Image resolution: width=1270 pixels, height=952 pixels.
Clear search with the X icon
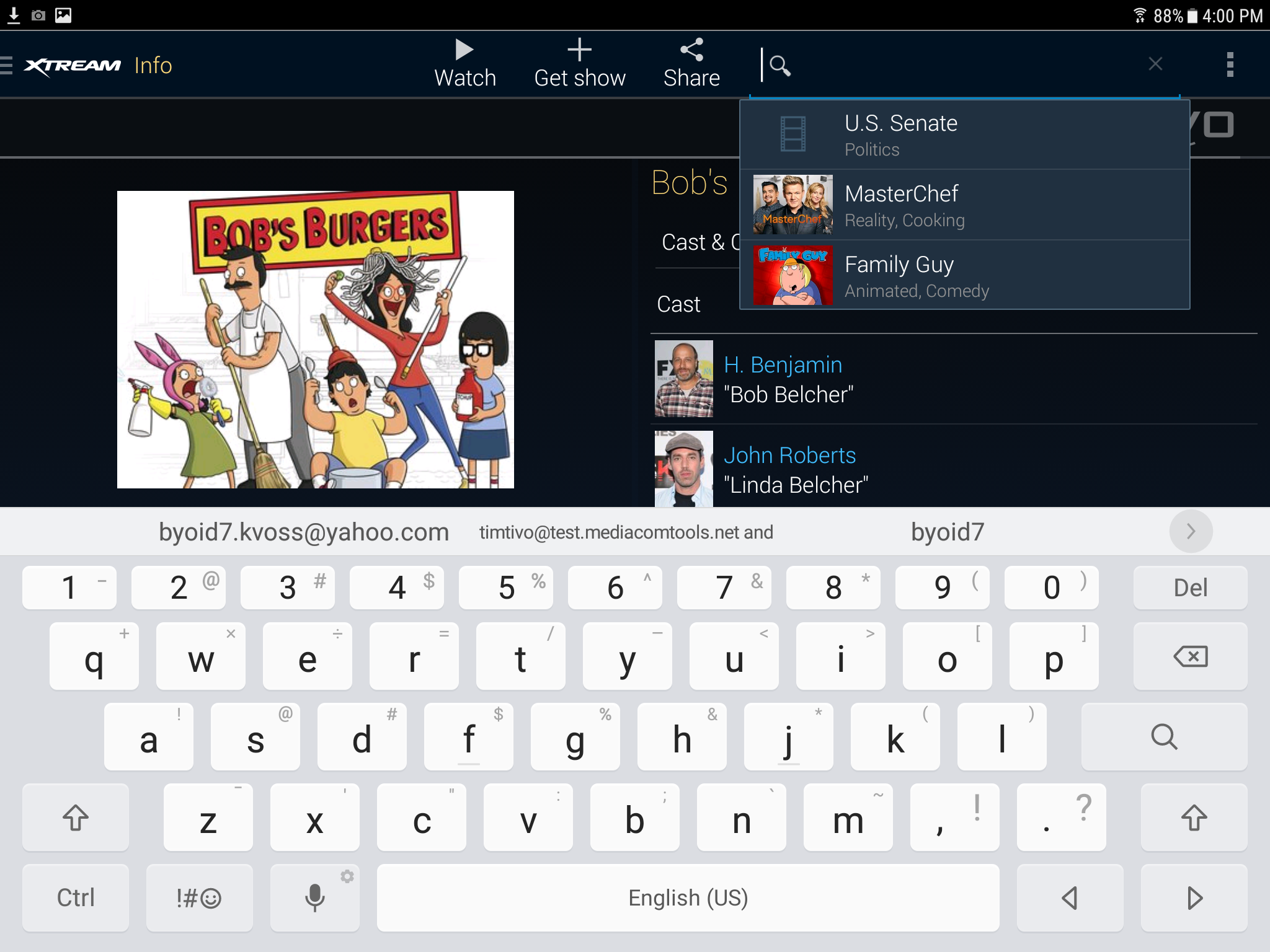tap(1155, 64)
